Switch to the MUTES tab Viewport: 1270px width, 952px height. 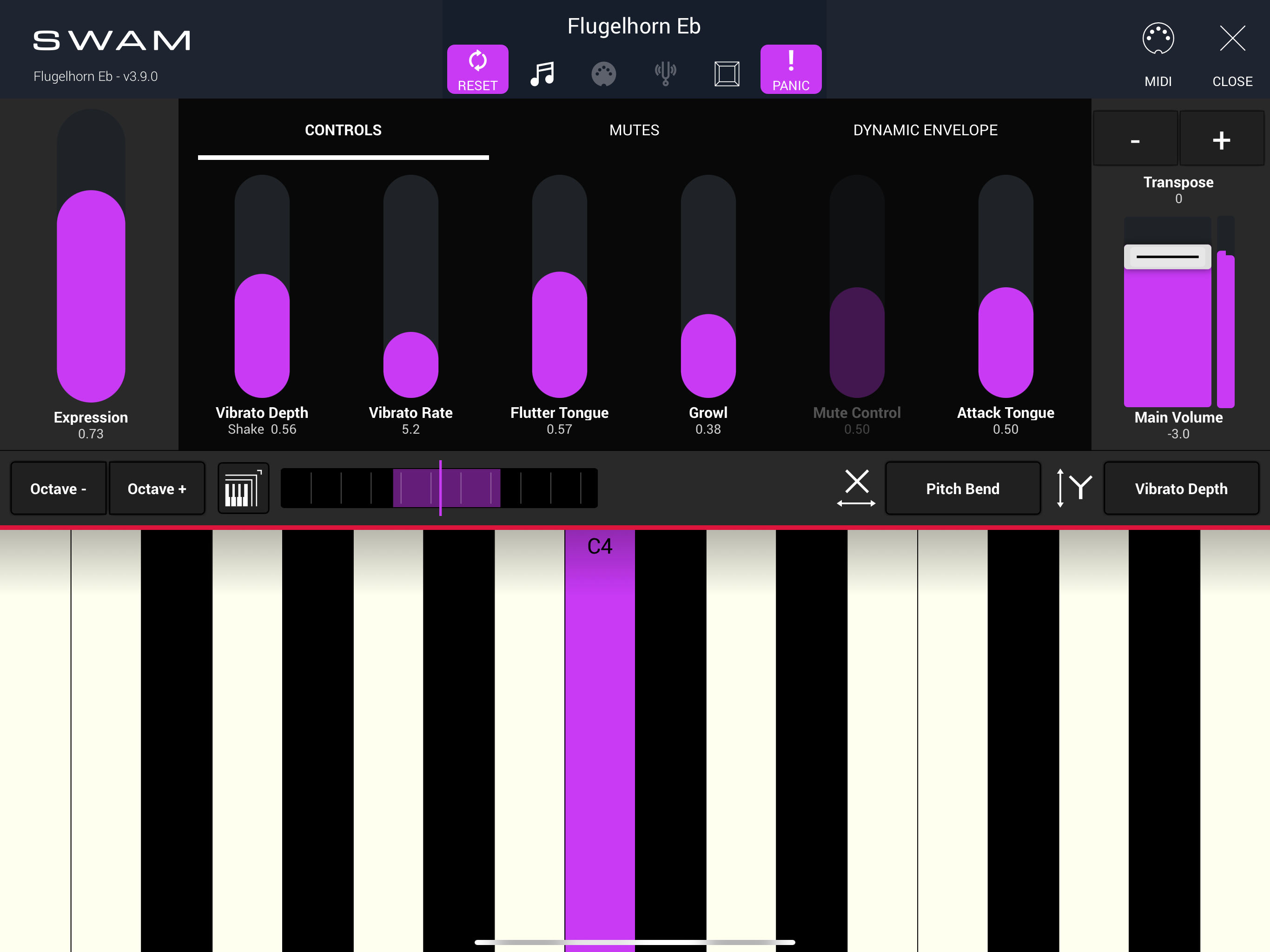tap(635, 130)
